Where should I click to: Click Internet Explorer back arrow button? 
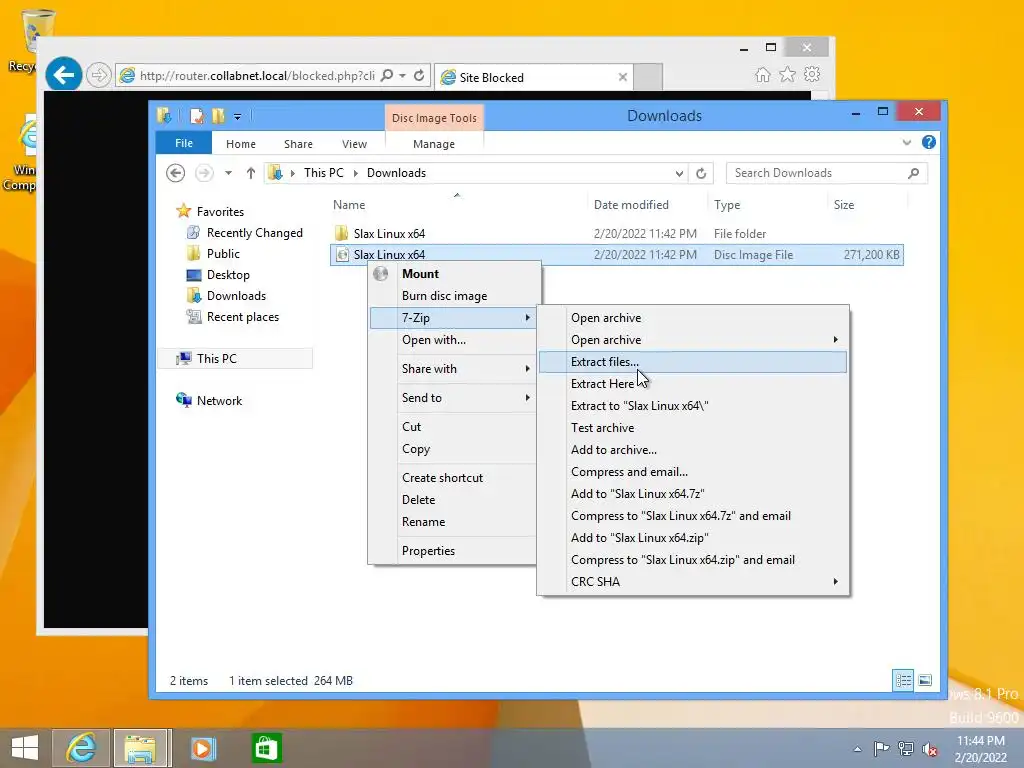(63, 76)
